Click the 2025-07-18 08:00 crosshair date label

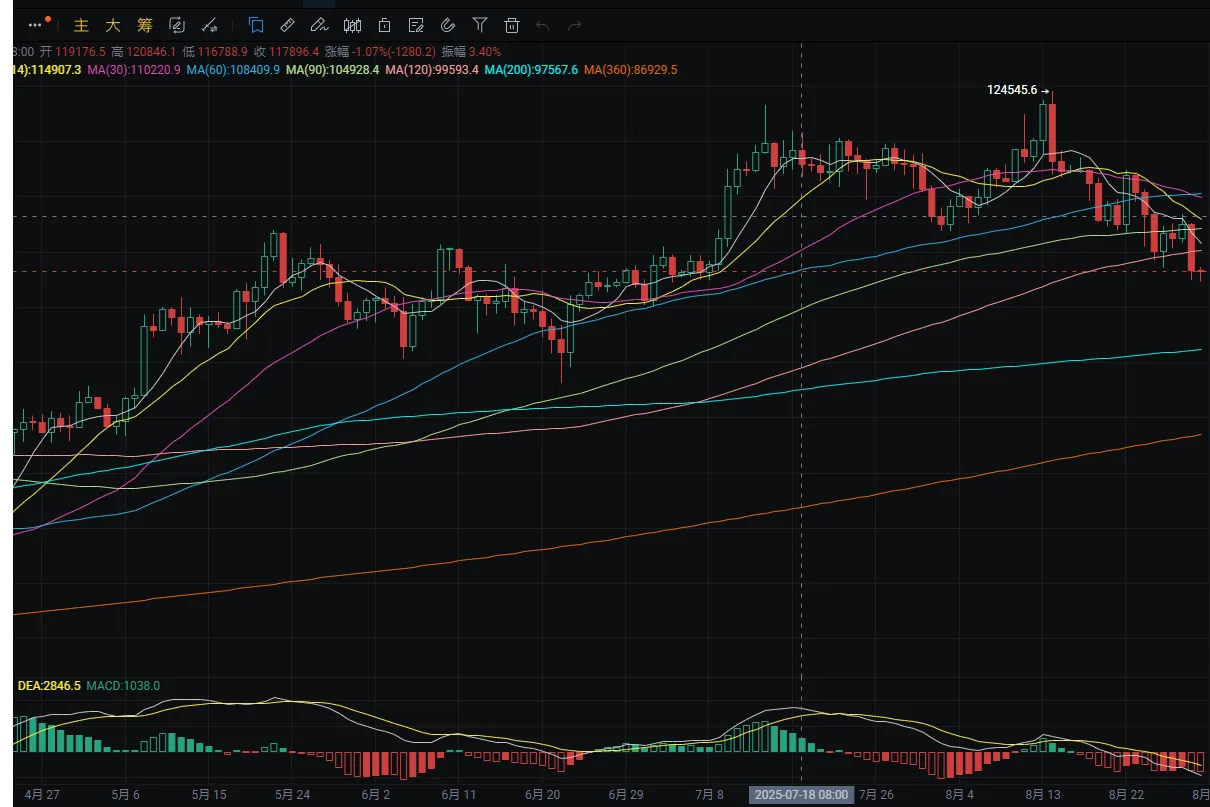[x=802, y=795]
